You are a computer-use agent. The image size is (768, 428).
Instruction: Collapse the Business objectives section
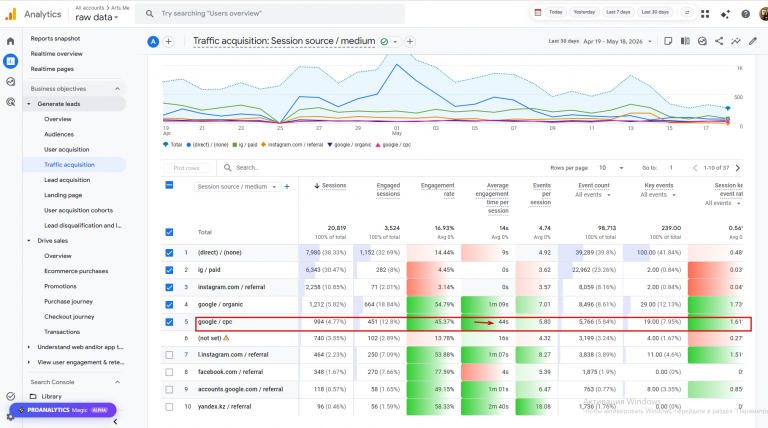coord(117,89)
